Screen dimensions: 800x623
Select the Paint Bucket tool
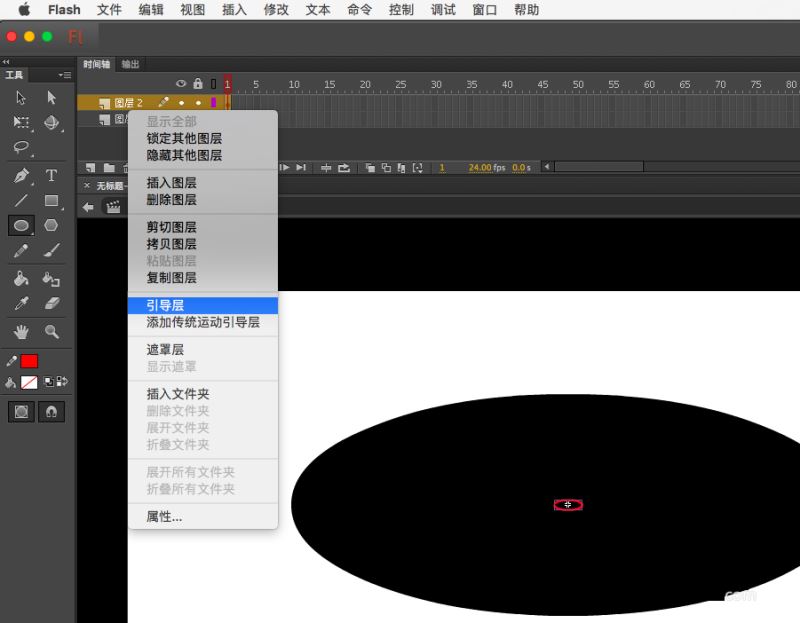click(x=21, y=279)
